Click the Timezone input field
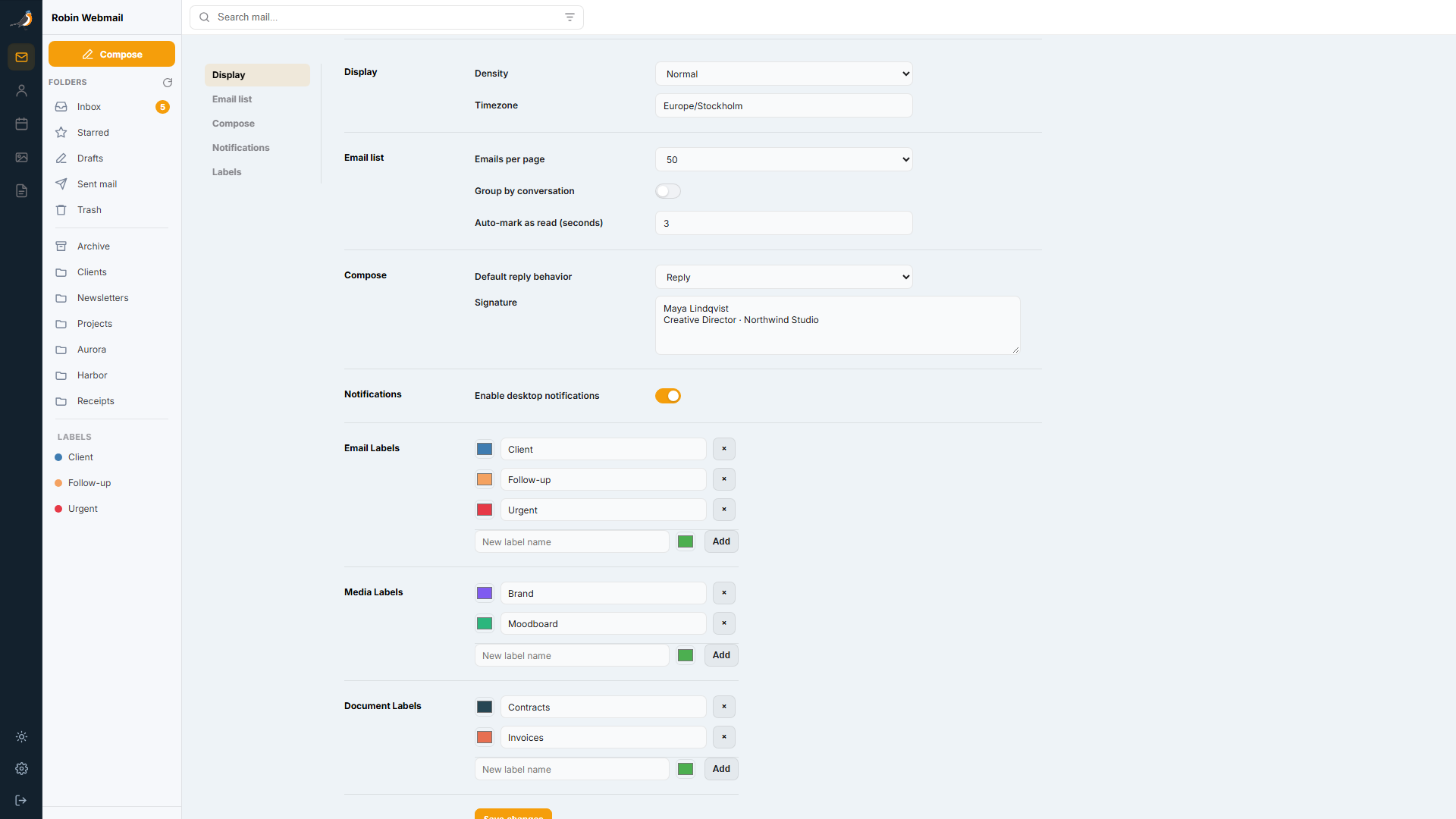 (x=784, y=105)
